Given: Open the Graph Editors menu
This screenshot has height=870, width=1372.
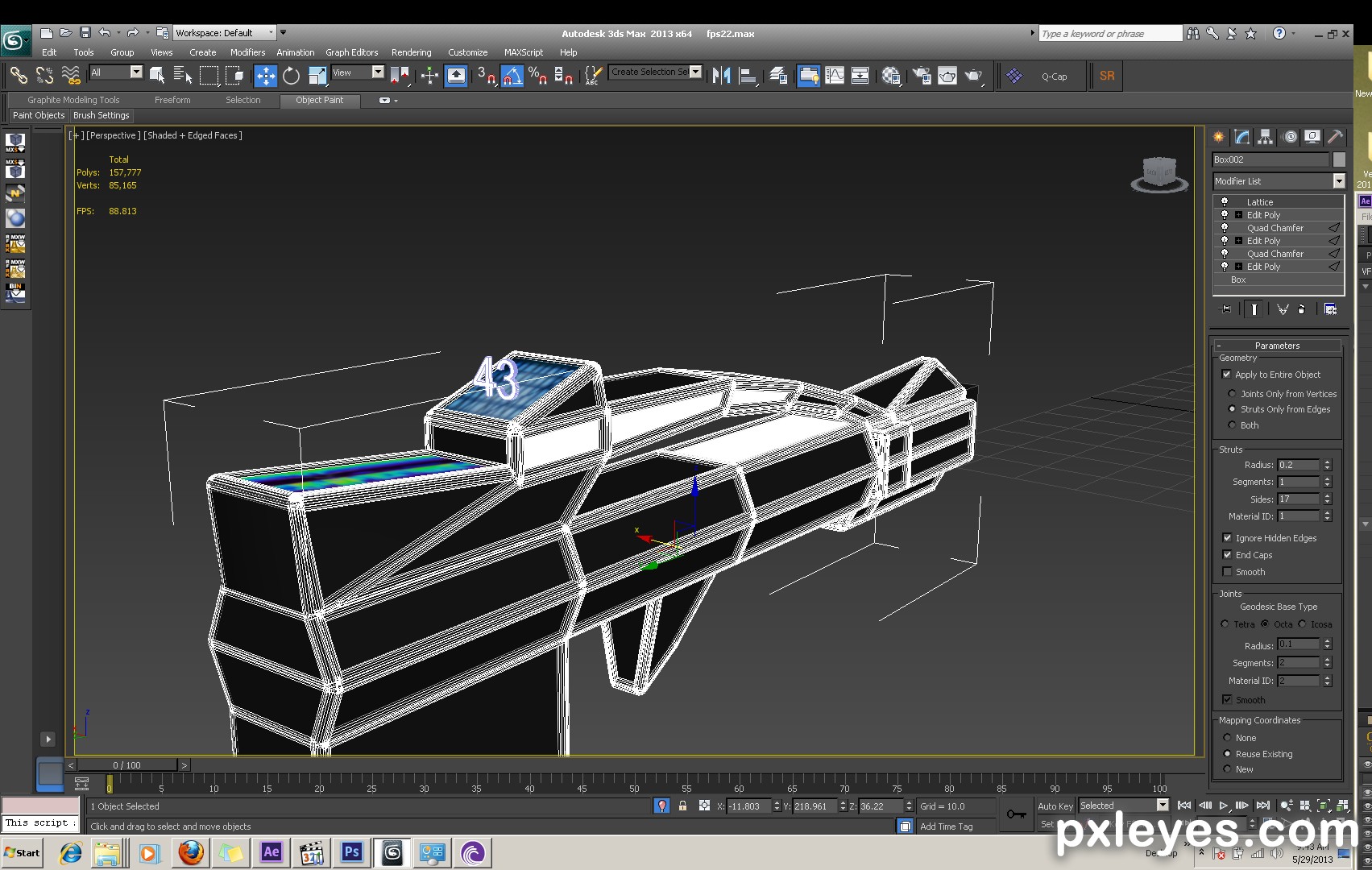Looking at the screenshot, I should [x=351, y=52].
